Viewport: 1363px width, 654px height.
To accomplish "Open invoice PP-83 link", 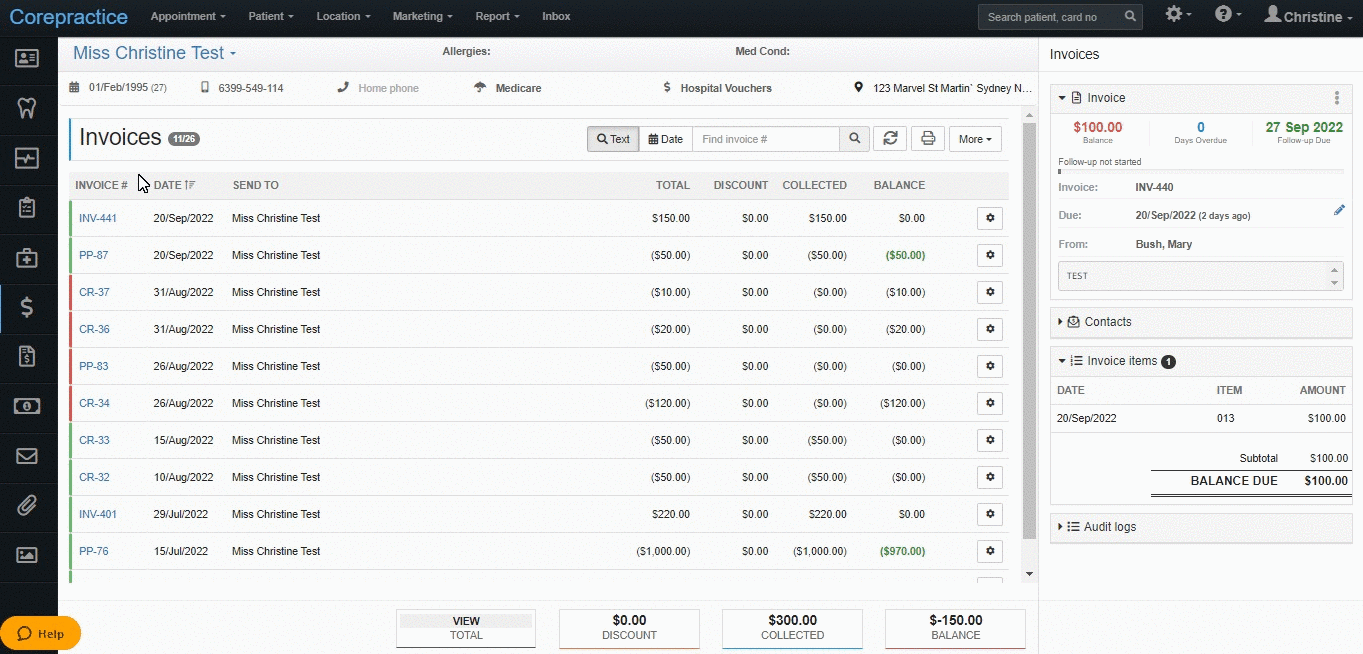I will tap(94, 366).
